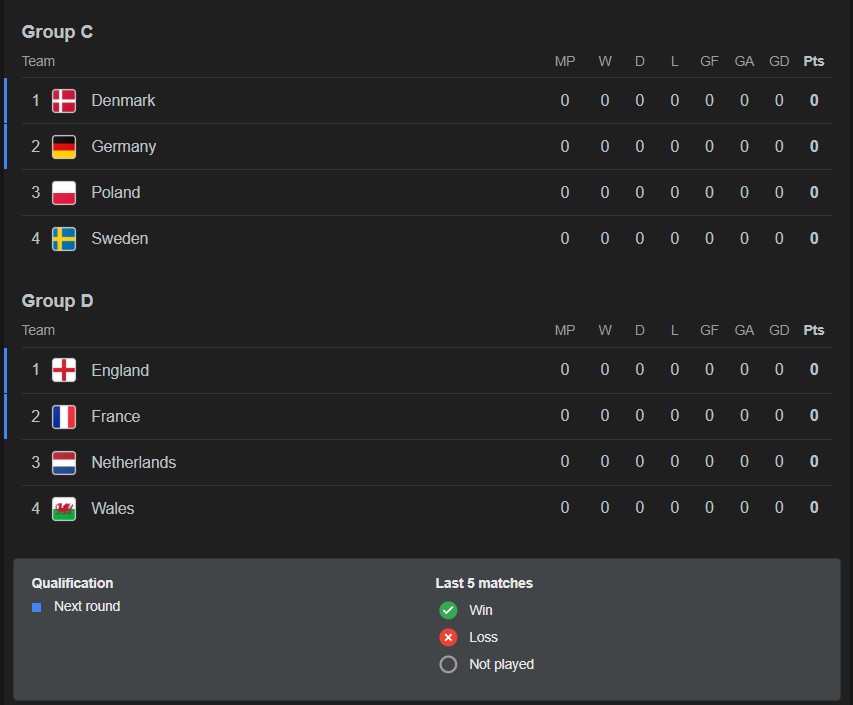This screenshot has width=853, height=705.
Task: Click the Group C heading
Action: click(x=57, y=32)
